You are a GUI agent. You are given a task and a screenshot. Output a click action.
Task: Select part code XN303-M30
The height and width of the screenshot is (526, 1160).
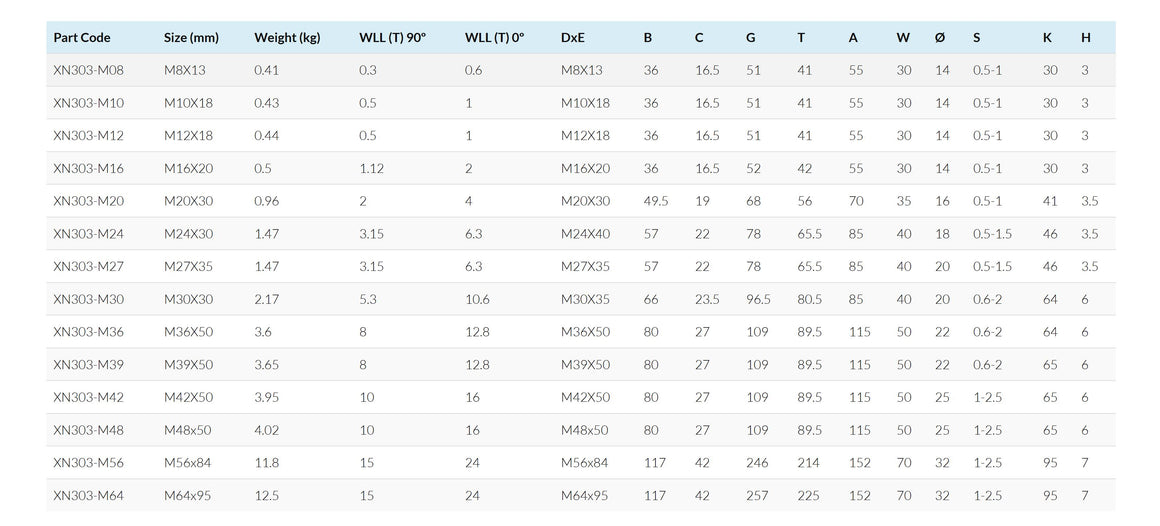[x=88, y=299]
